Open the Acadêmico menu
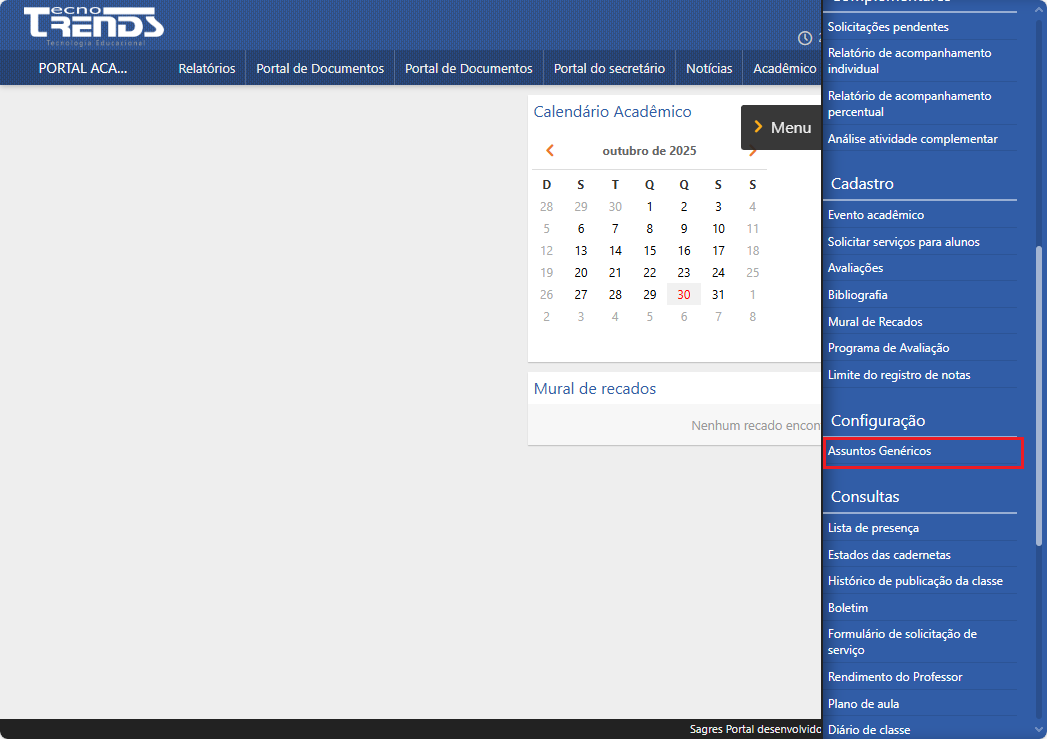The image size is (1047, 739). coord(784,67)
